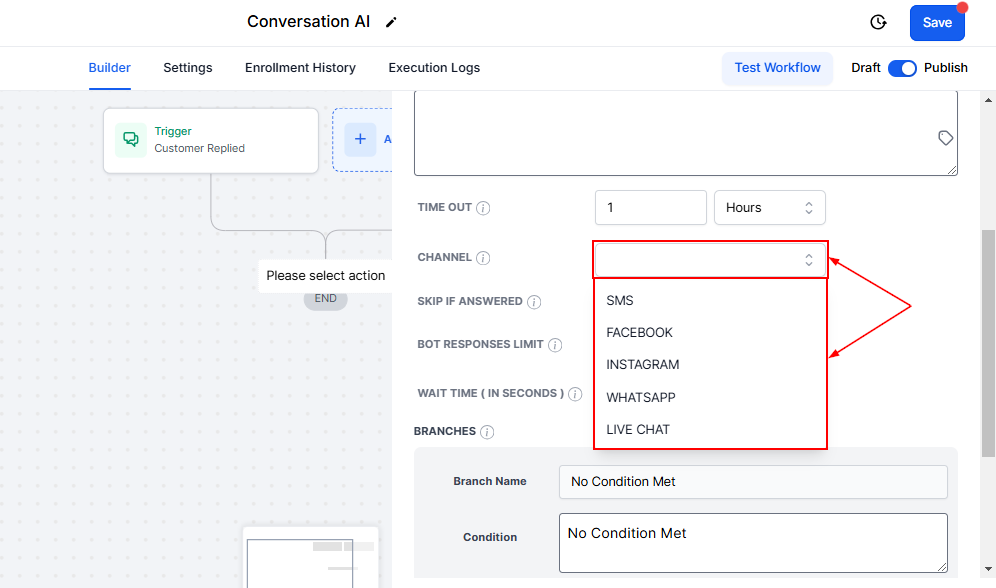Screen dimensions: 996x588
Task: Click the workflow minimap thumbnail
Action: [x=311, y=558]
